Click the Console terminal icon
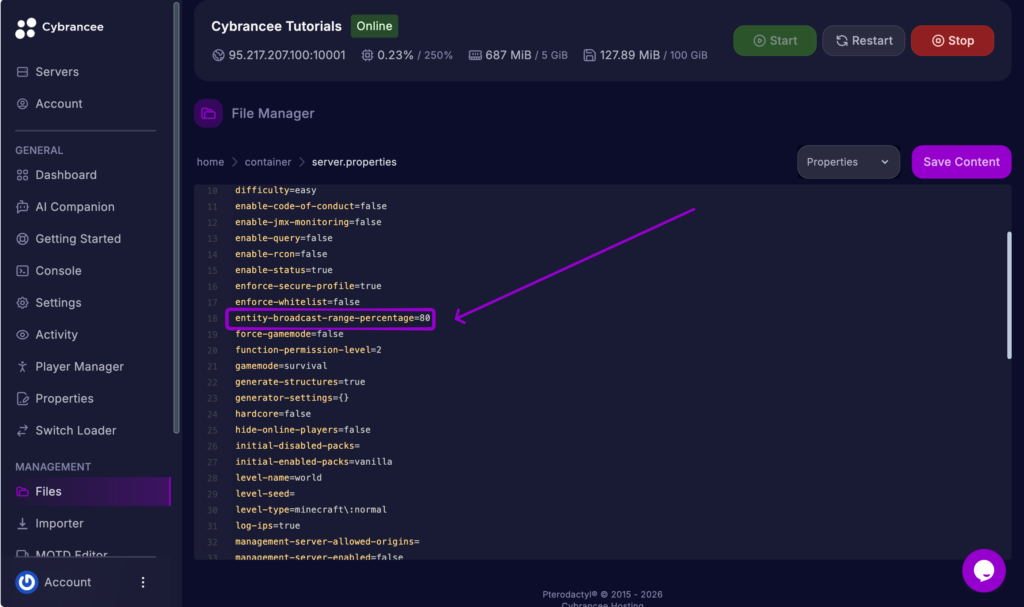 click(x=22, y=271)
